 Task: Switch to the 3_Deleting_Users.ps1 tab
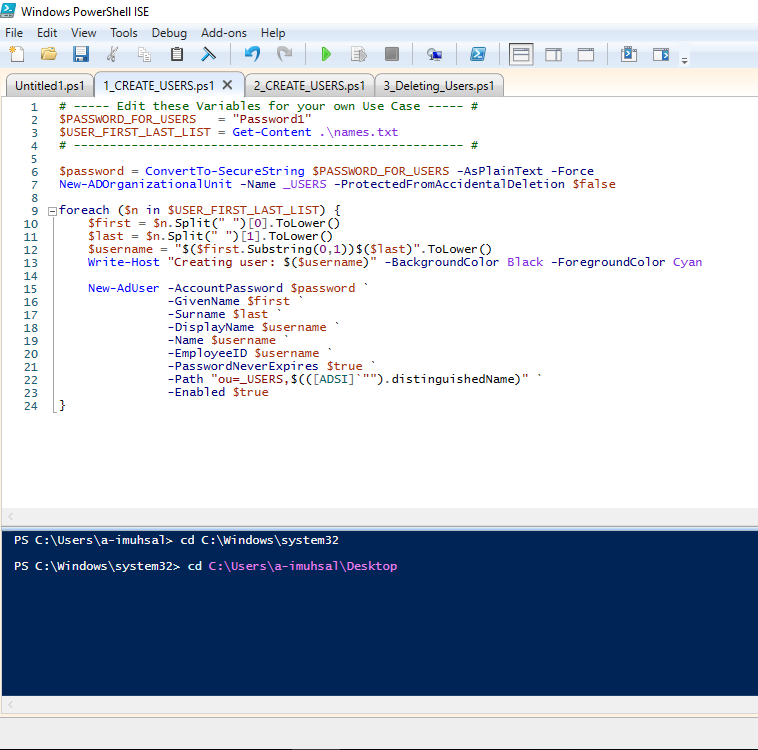pos(439,85)
